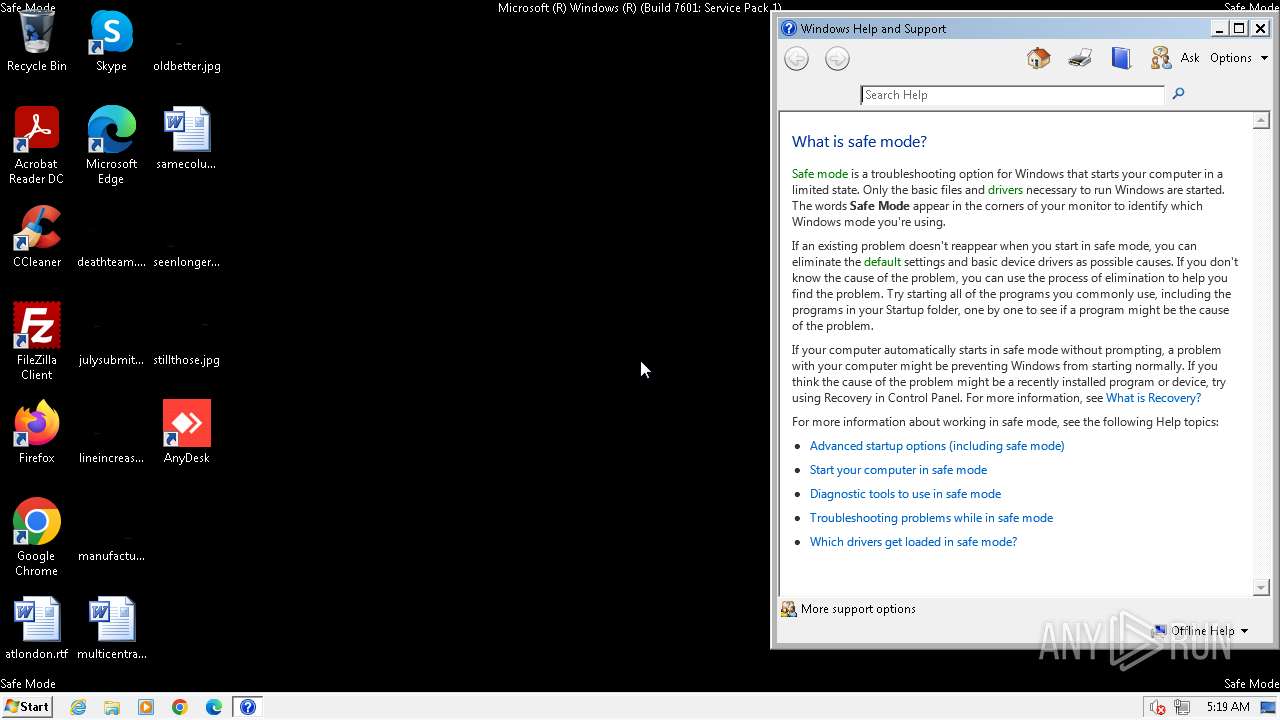Click into the Search Help field
This screenshot has height=720, width=1280.
click(x=1012, y=95)
